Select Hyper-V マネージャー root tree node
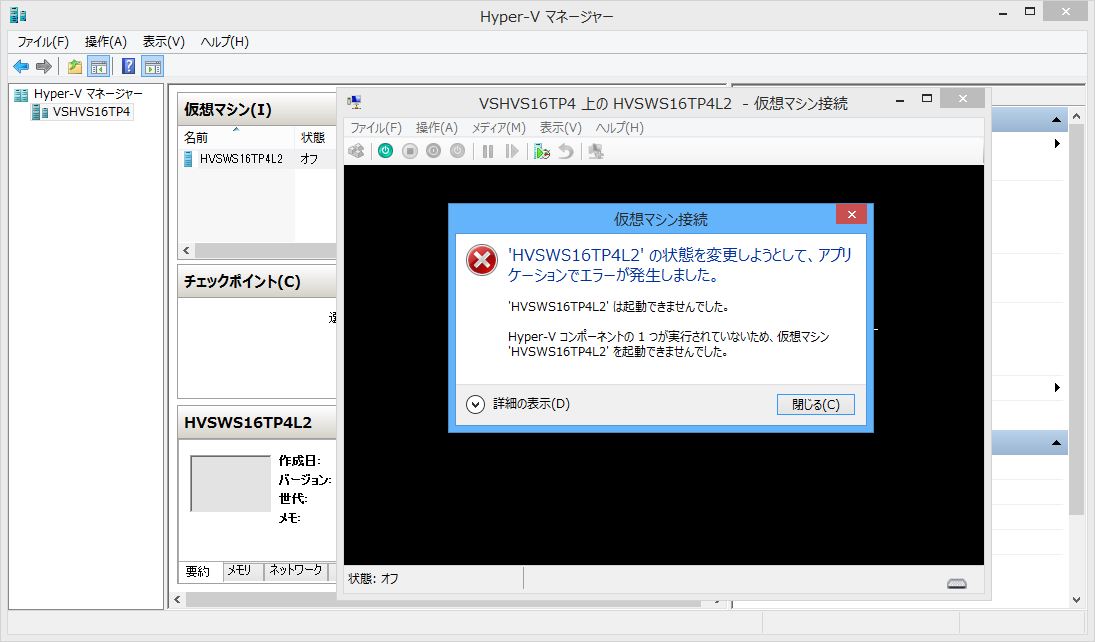 88,94
